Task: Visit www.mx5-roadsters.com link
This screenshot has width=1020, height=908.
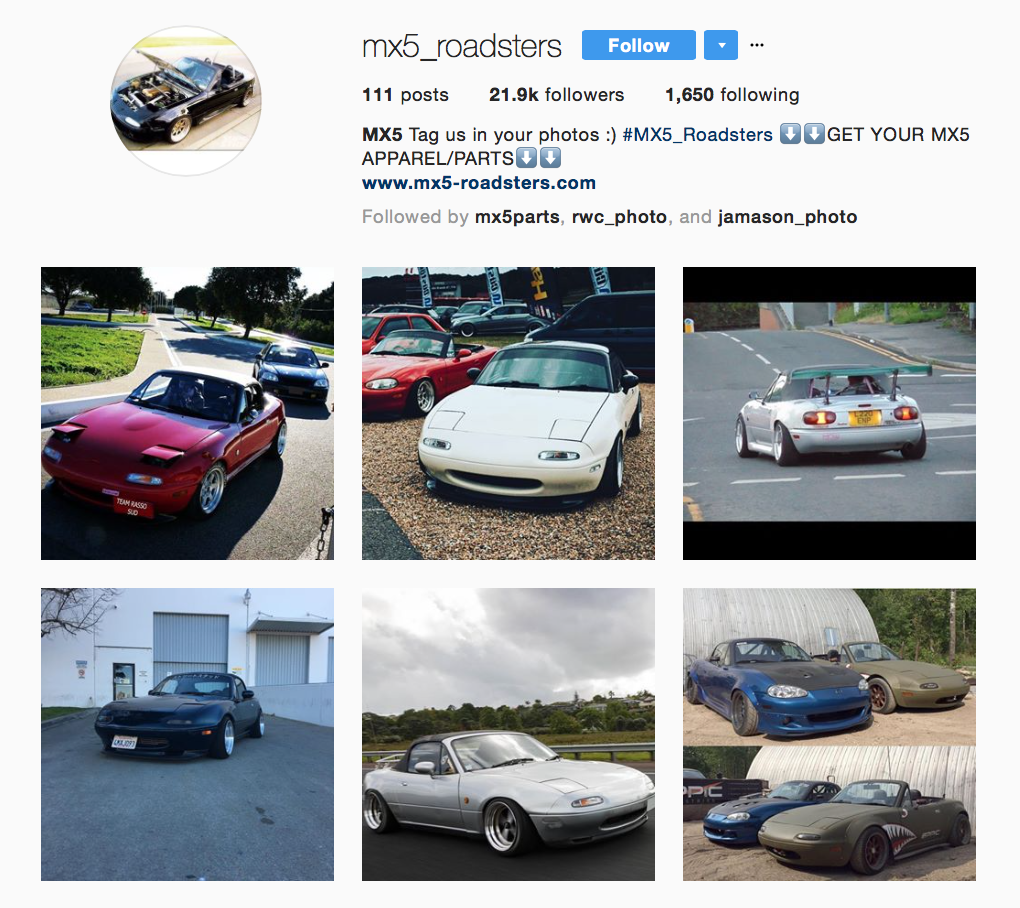Action: click(x=479, y=183)
